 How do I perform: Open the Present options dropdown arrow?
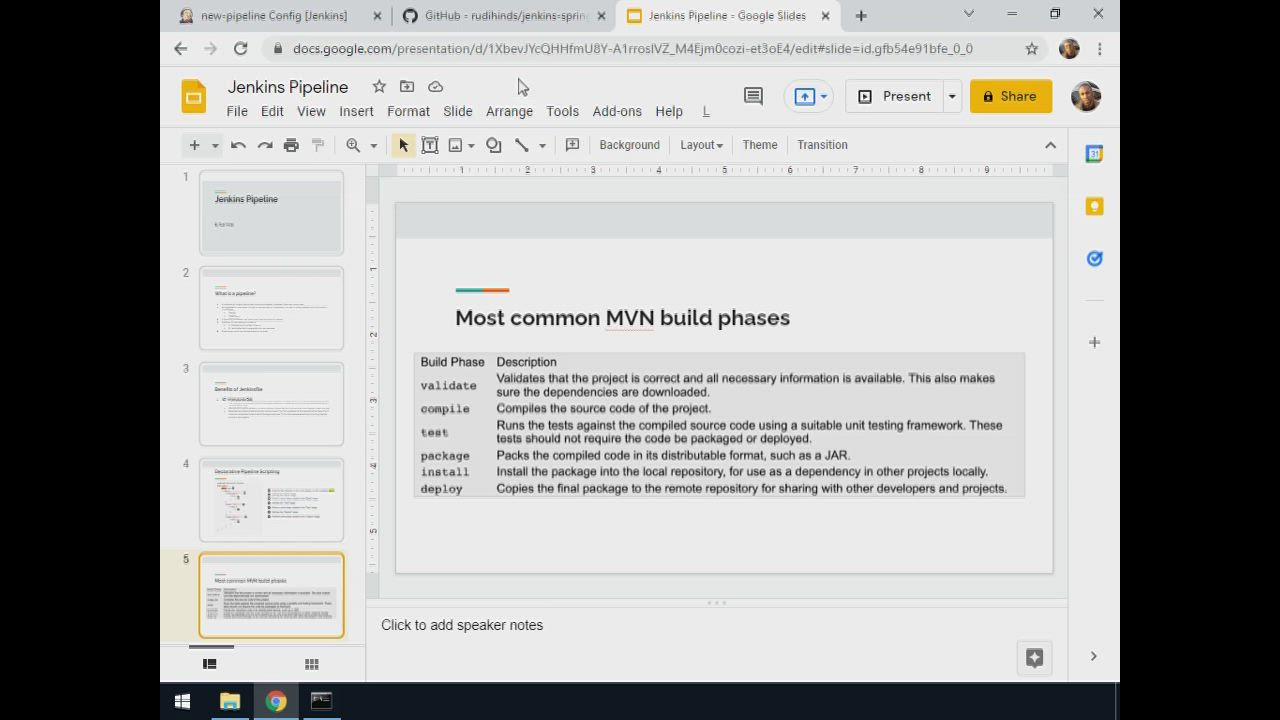coord(952,96)
